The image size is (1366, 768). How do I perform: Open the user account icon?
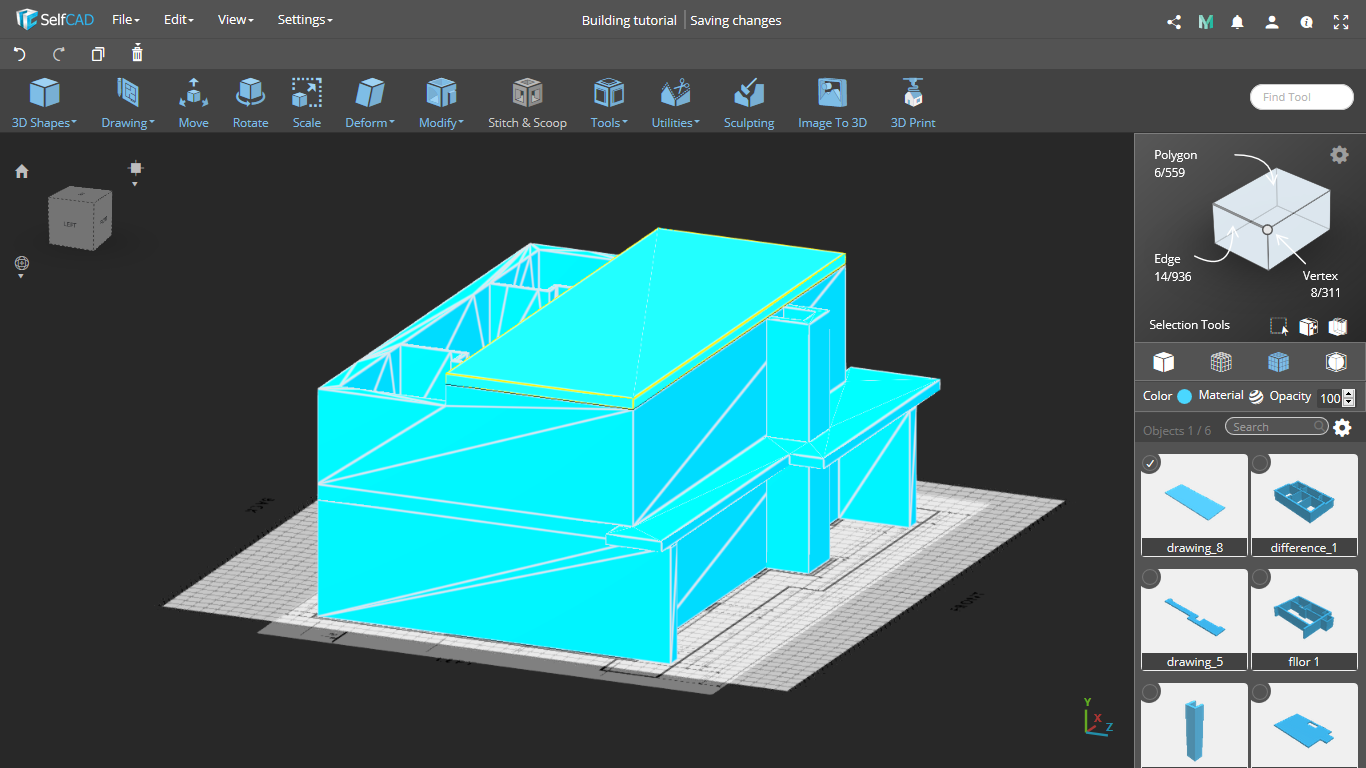click(x=1272, y=21)
